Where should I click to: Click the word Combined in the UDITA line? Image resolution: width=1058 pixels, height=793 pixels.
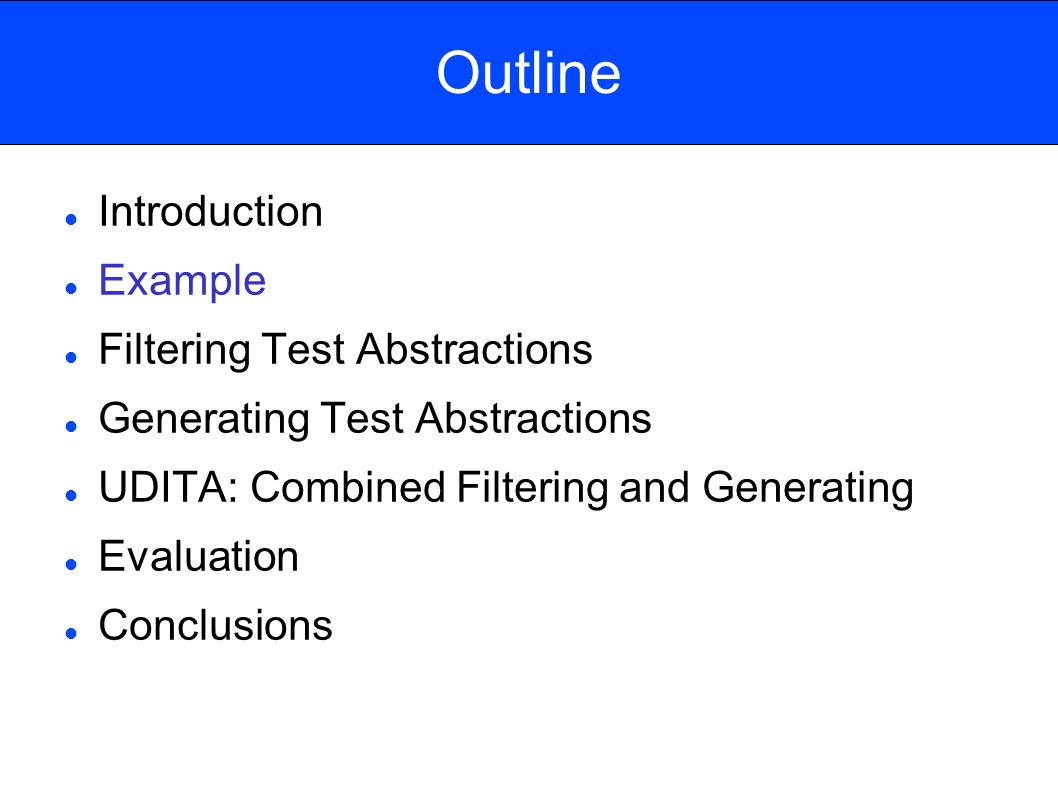(x=348, y=487)
